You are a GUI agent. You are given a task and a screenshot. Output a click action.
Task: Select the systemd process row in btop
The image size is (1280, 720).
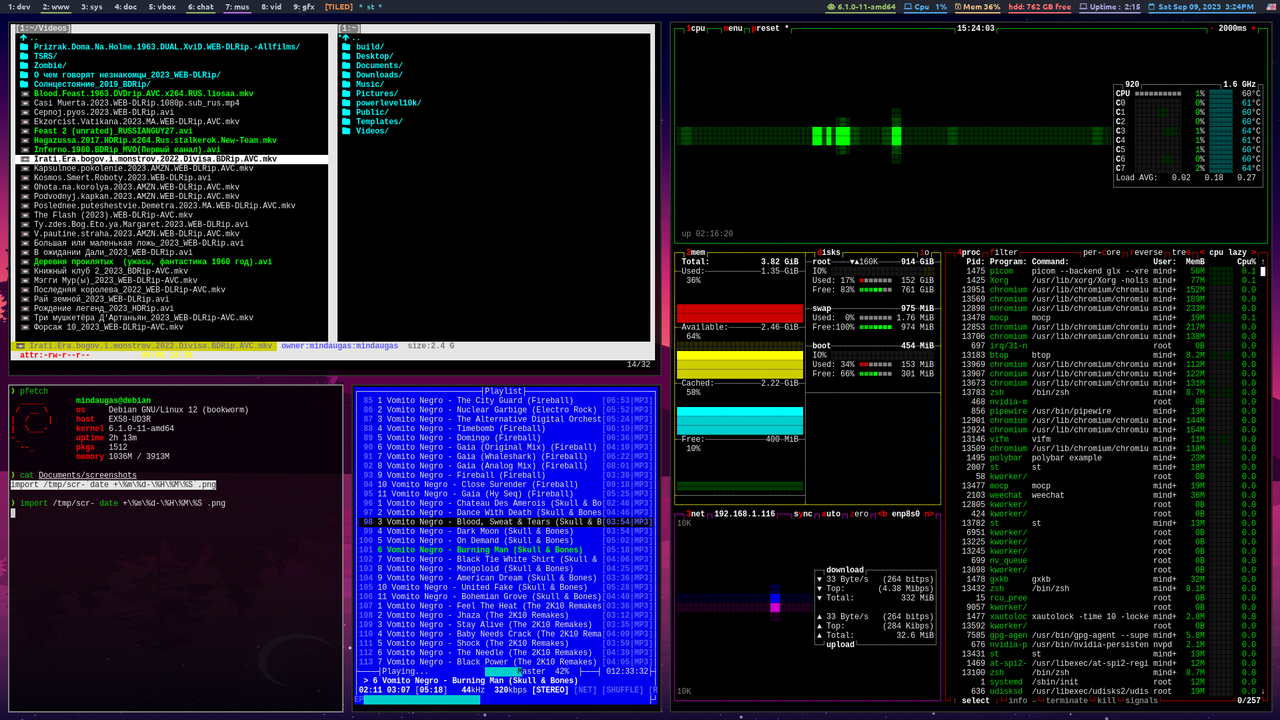[1109, 682]
